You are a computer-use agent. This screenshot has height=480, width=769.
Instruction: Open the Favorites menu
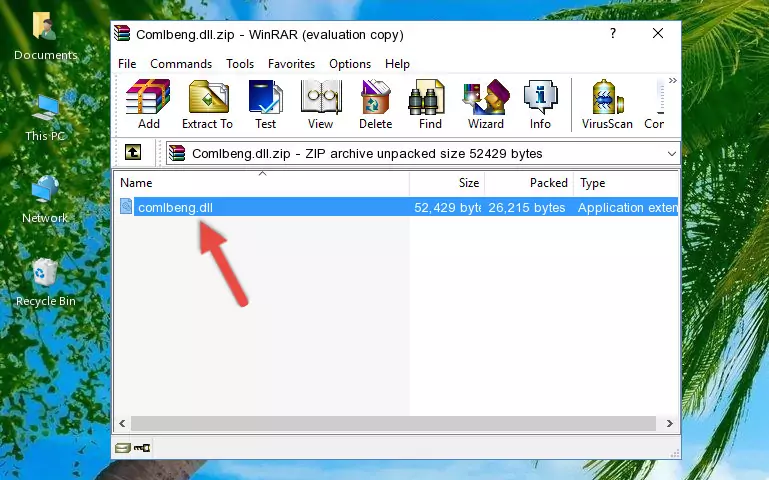pyautogui.click(x=291, y=64)
